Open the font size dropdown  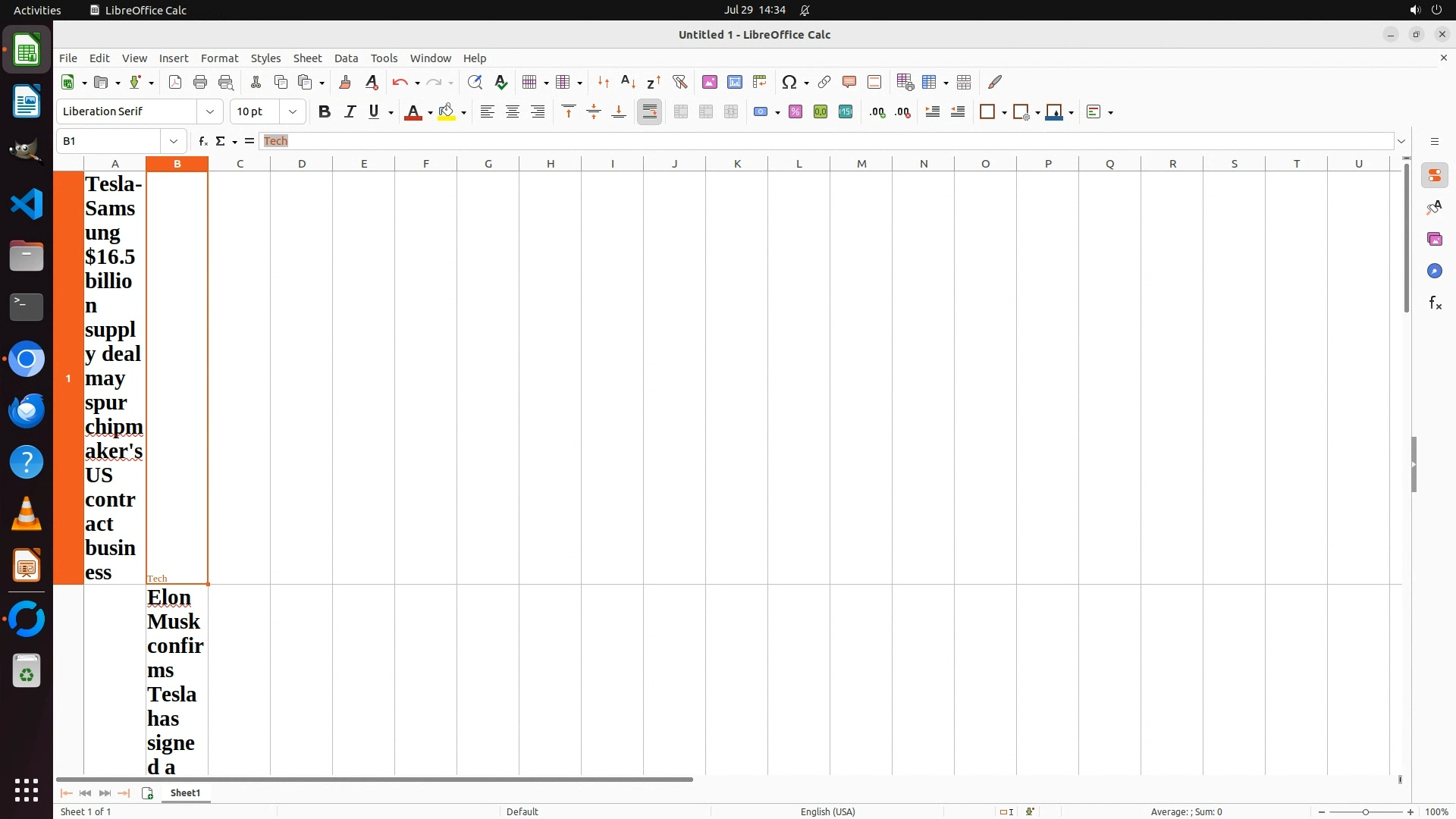click(x=293, y=111)
